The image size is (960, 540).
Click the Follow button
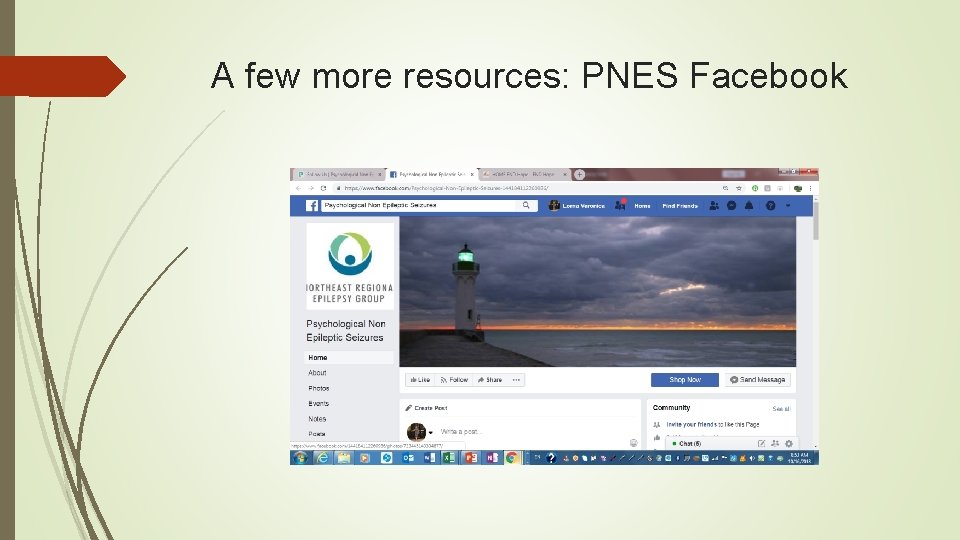coord(454,380)
